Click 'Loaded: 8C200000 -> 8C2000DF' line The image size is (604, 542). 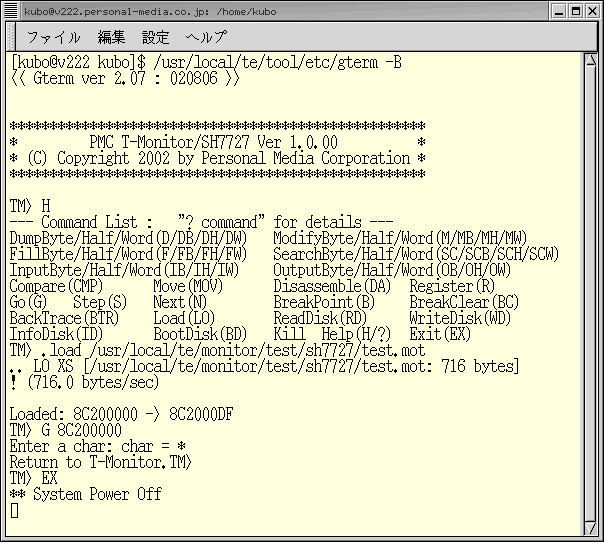click(121, 414)
